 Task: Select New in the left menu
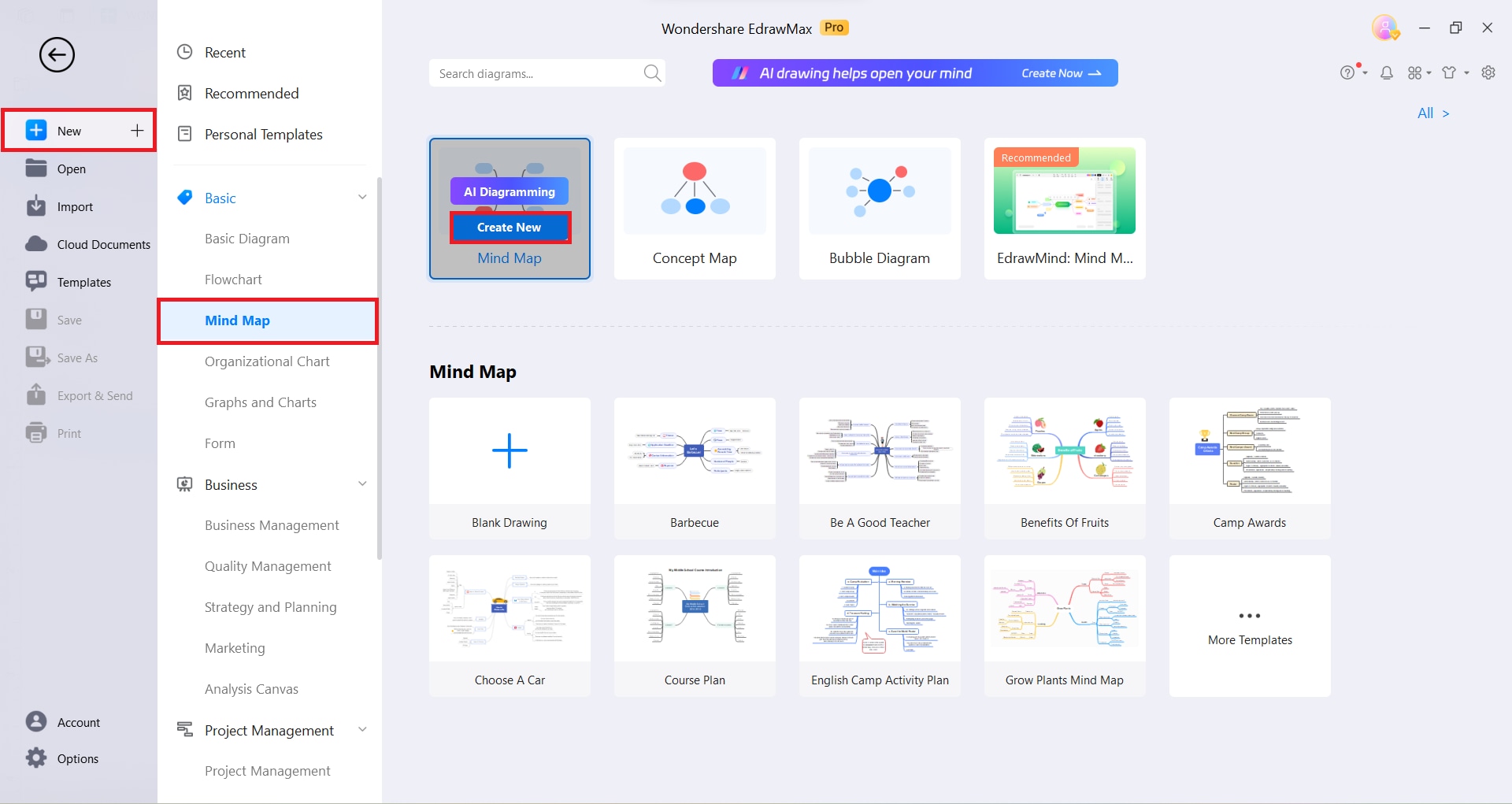coord(79,131)
